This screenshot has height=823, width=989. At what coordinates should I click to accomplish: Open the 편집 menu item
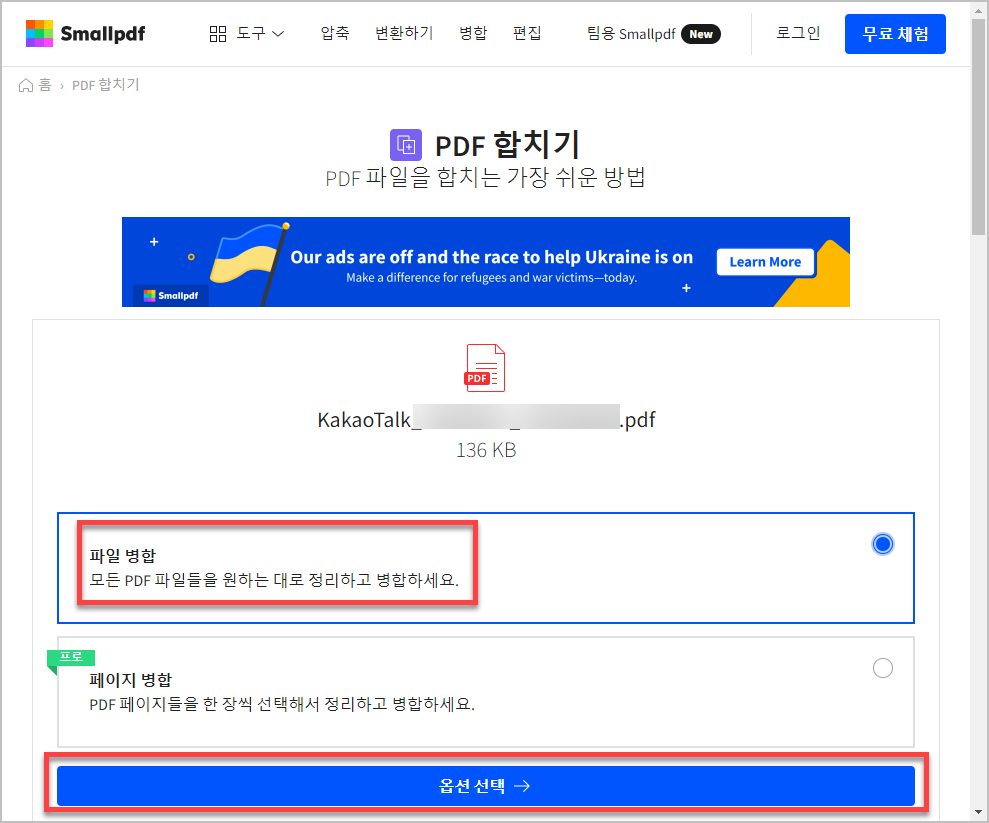(528, 33)
